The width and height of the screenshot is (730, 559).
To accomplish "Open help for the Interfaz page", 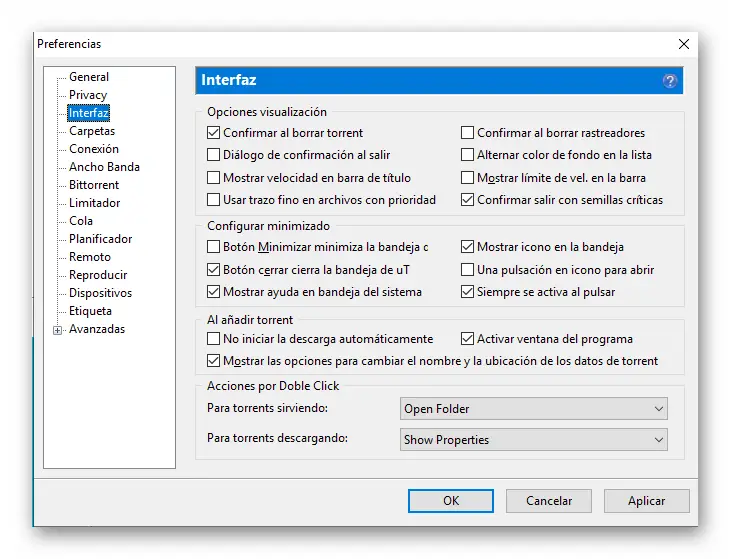I will (669, 81).
